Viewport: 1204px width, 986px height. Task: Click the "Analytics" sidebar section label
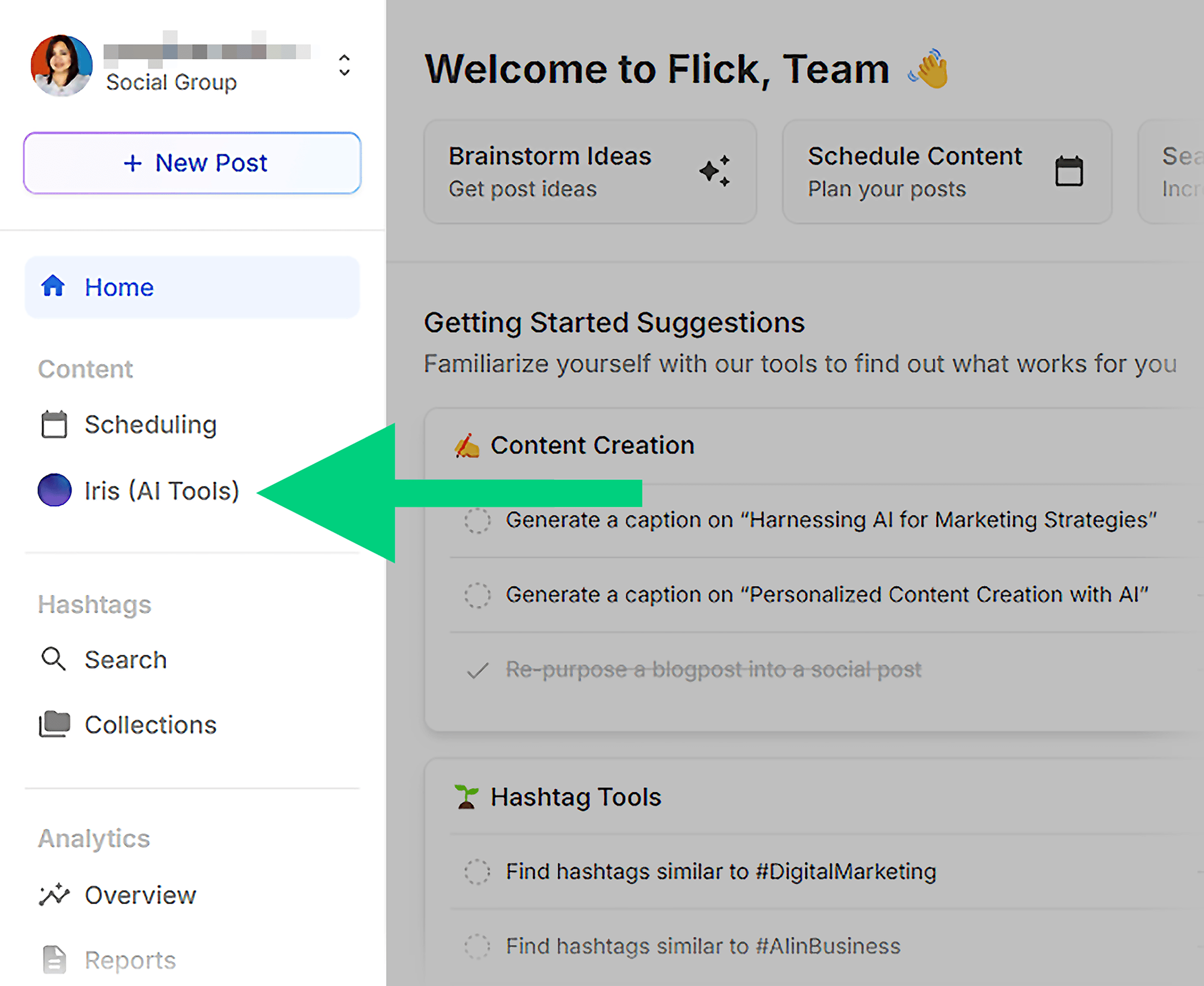coord(94,838)
